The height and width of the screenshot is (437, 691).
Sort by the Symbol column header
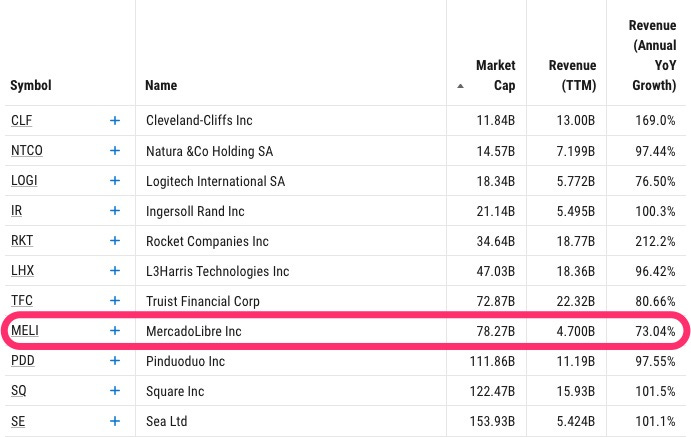click(31, 85)
